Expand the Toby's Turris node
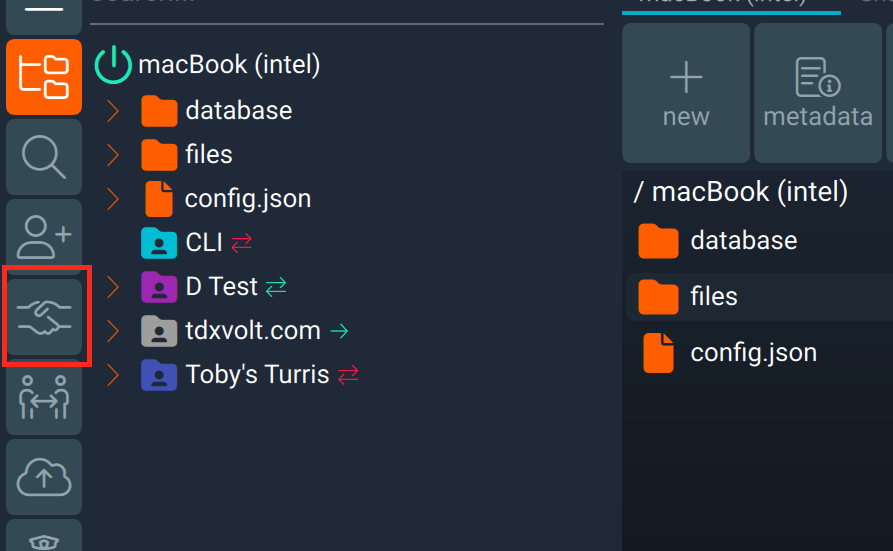The width and height of the screenshot is (893, 551). 113,375
